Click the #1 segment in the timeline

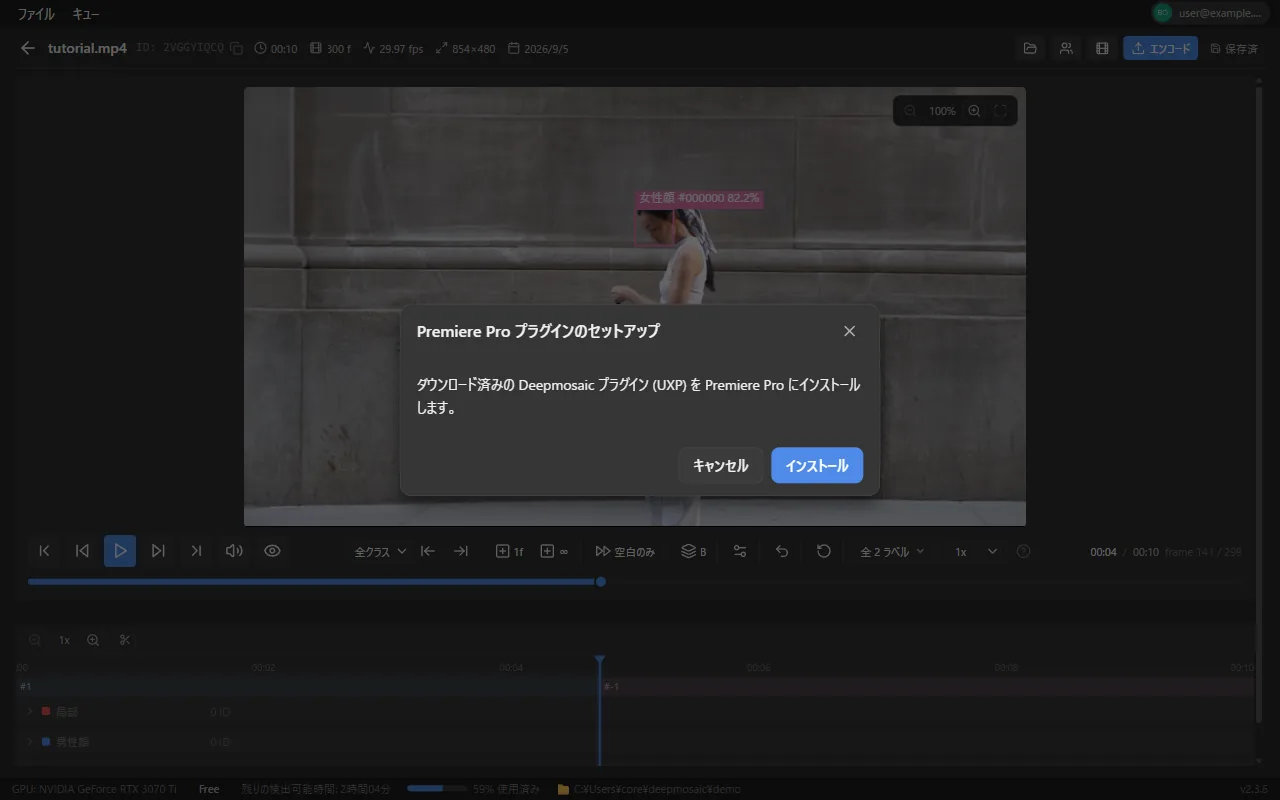pyautogui.click(x=307, y=686)
